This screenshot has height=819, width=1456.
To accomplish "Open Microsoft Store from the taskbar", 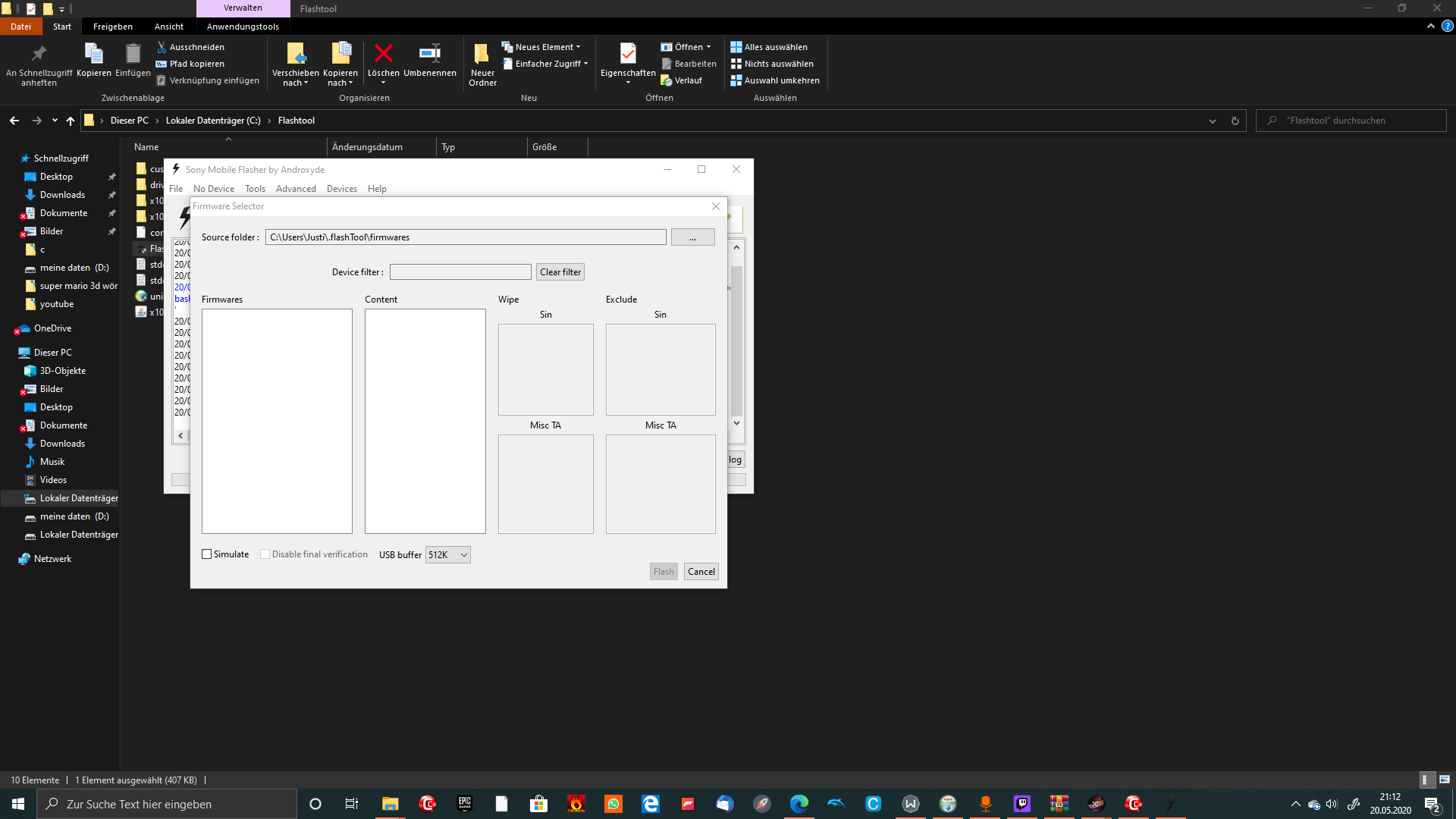I will [x=538, y=804].
